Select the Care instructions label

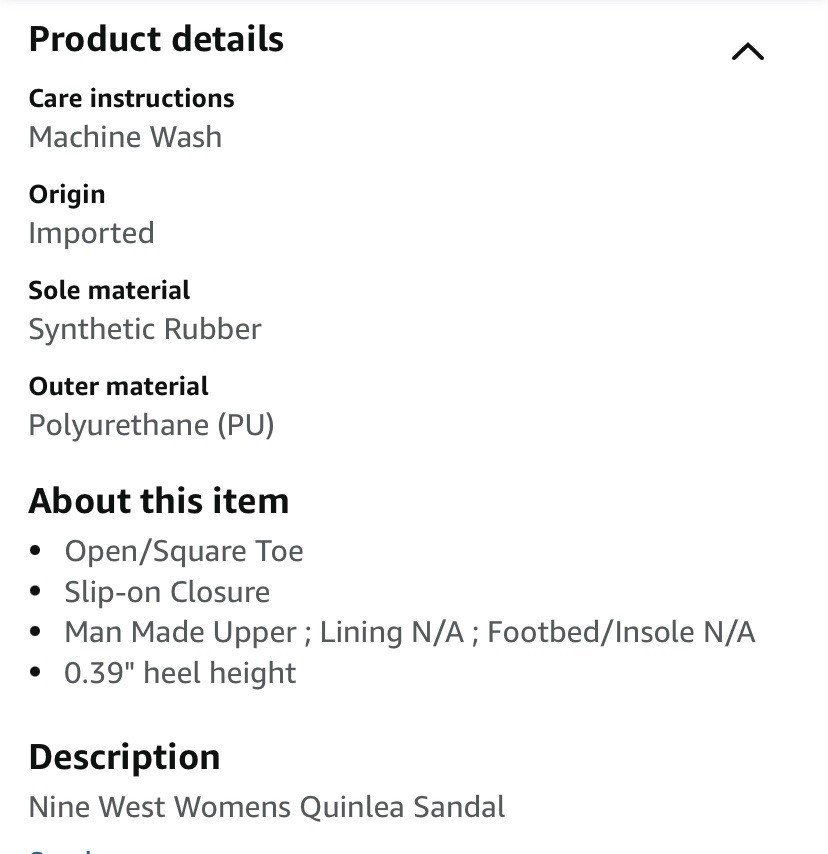tap(131, 99)
